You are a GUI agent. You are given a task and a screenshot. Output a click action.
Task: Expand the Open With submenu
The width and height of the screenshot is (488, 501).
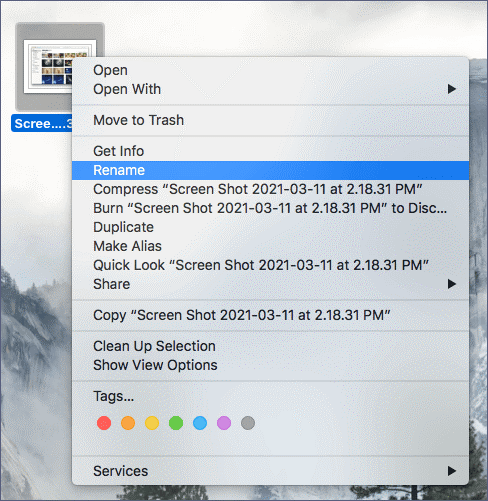tap(270, 89)
